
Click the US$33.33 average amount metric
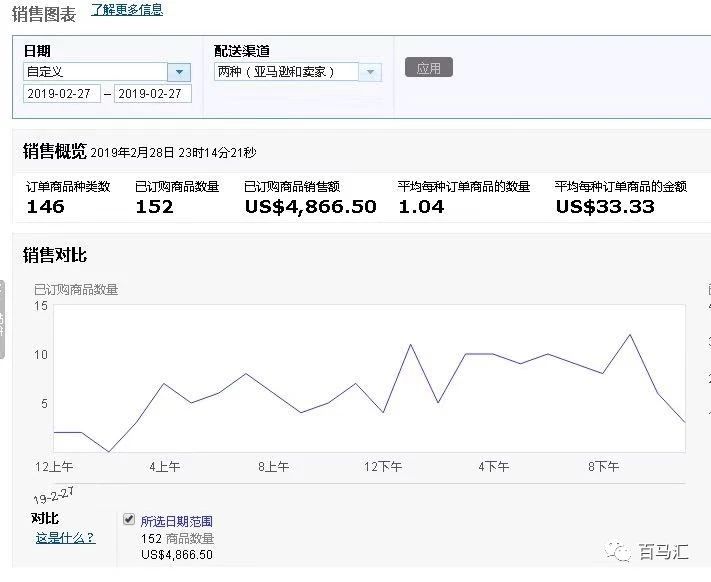[605, 207]
